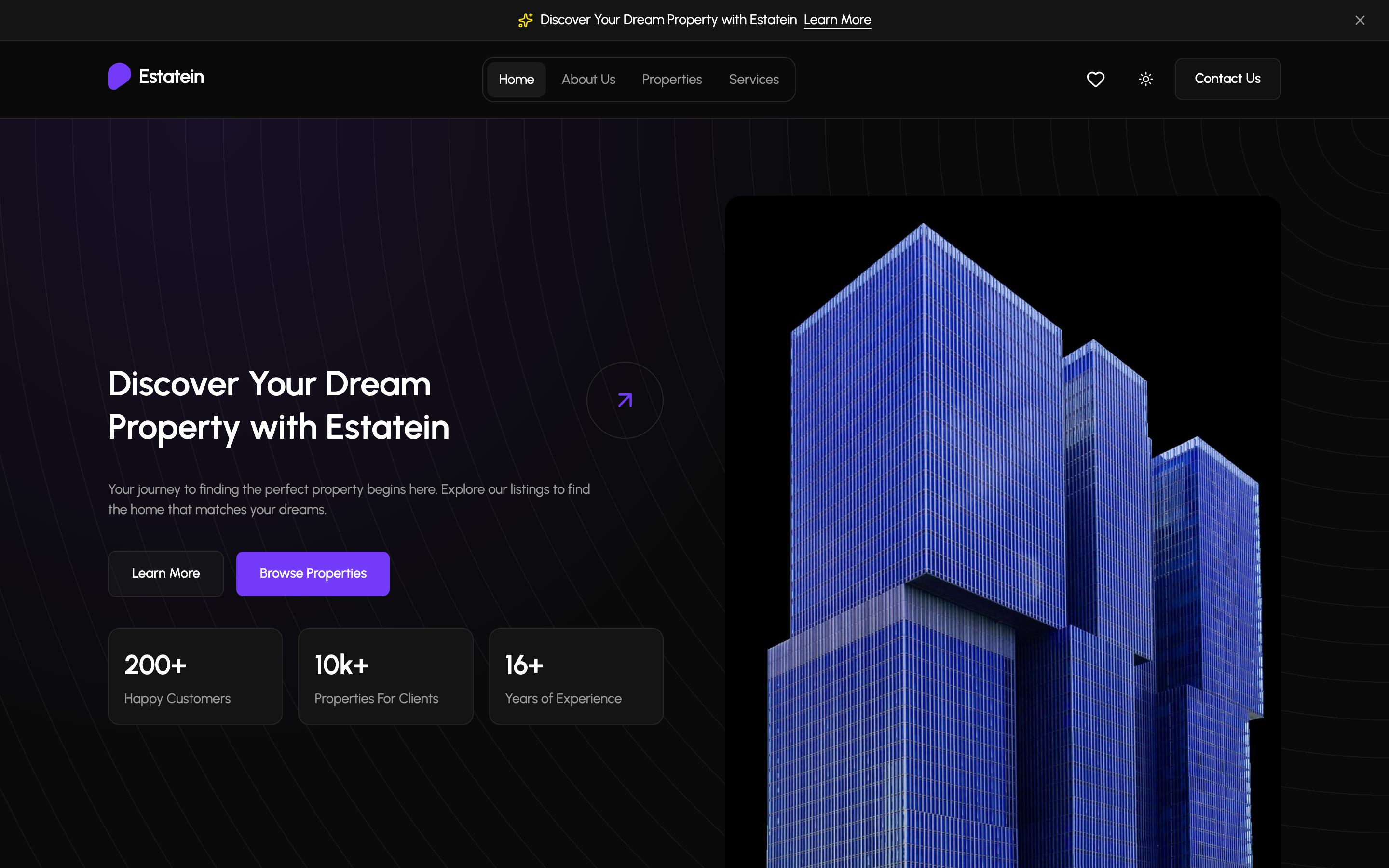1389x868 pixels.
Task: Select the 16+ Years of Experience card
Action: [576, 676]
